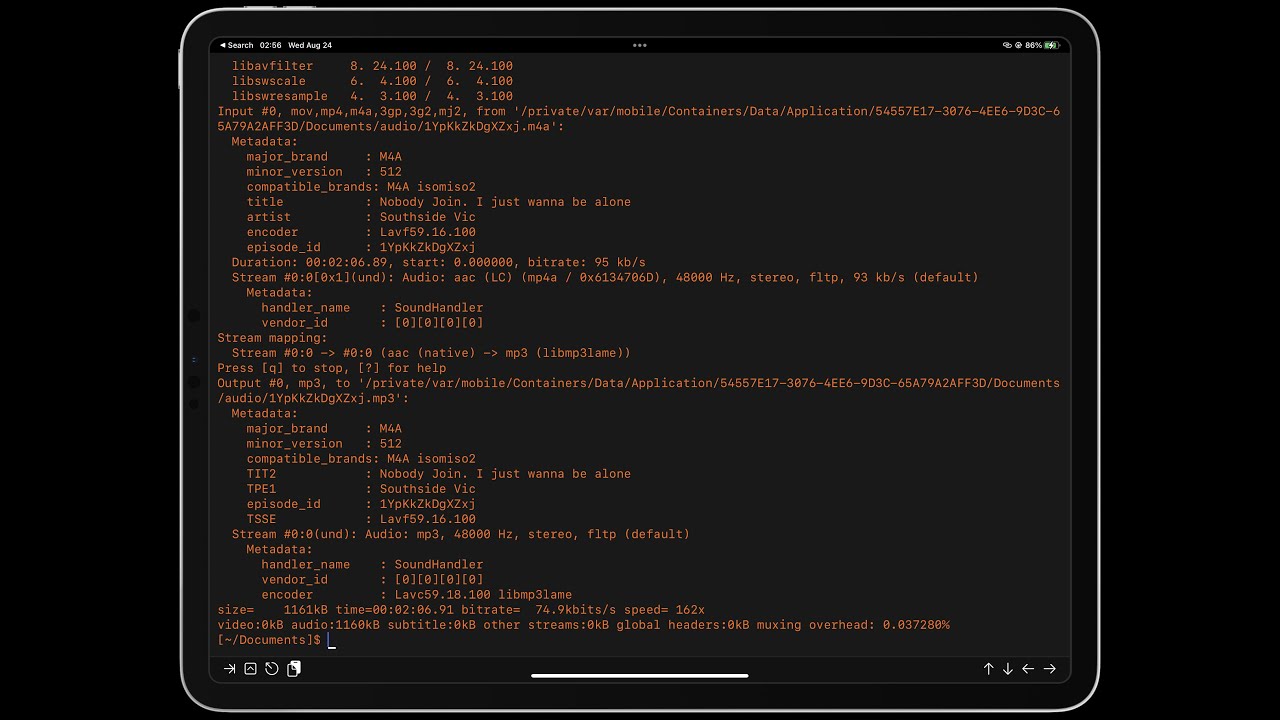Screen dimensions: 1280x720
Task: Go back via the Search link in status bar
Action: [x=237, y=45]
